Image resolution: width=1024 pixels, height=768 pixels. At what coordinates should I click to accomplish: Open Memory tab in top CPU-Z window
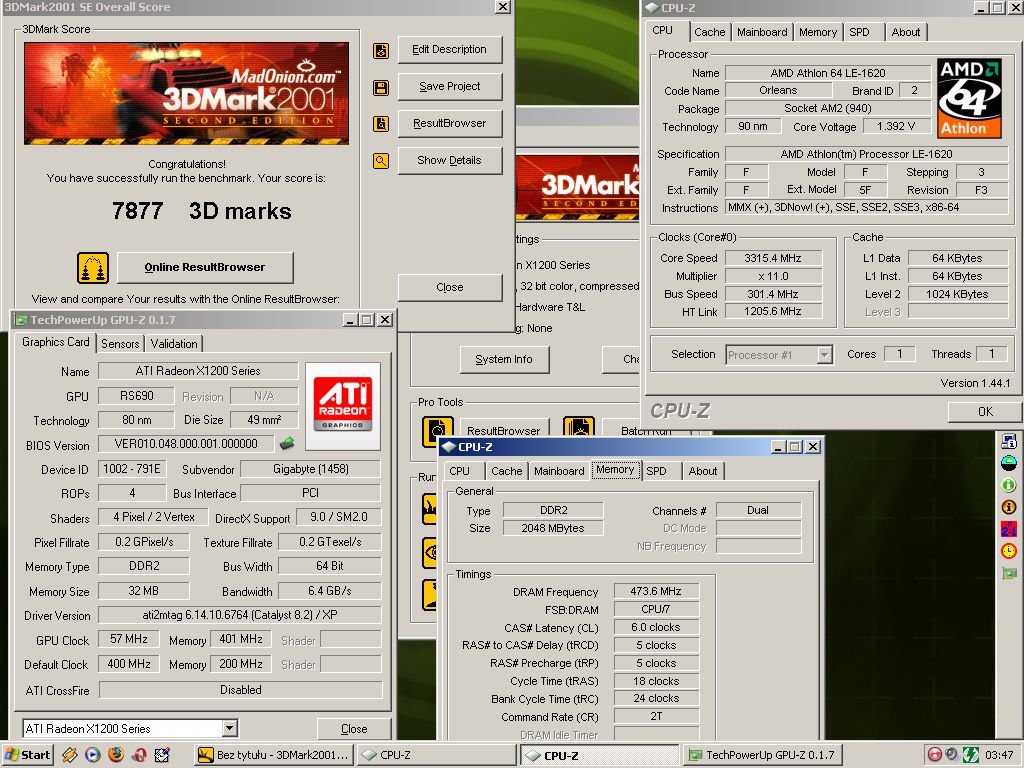(818, 32)
